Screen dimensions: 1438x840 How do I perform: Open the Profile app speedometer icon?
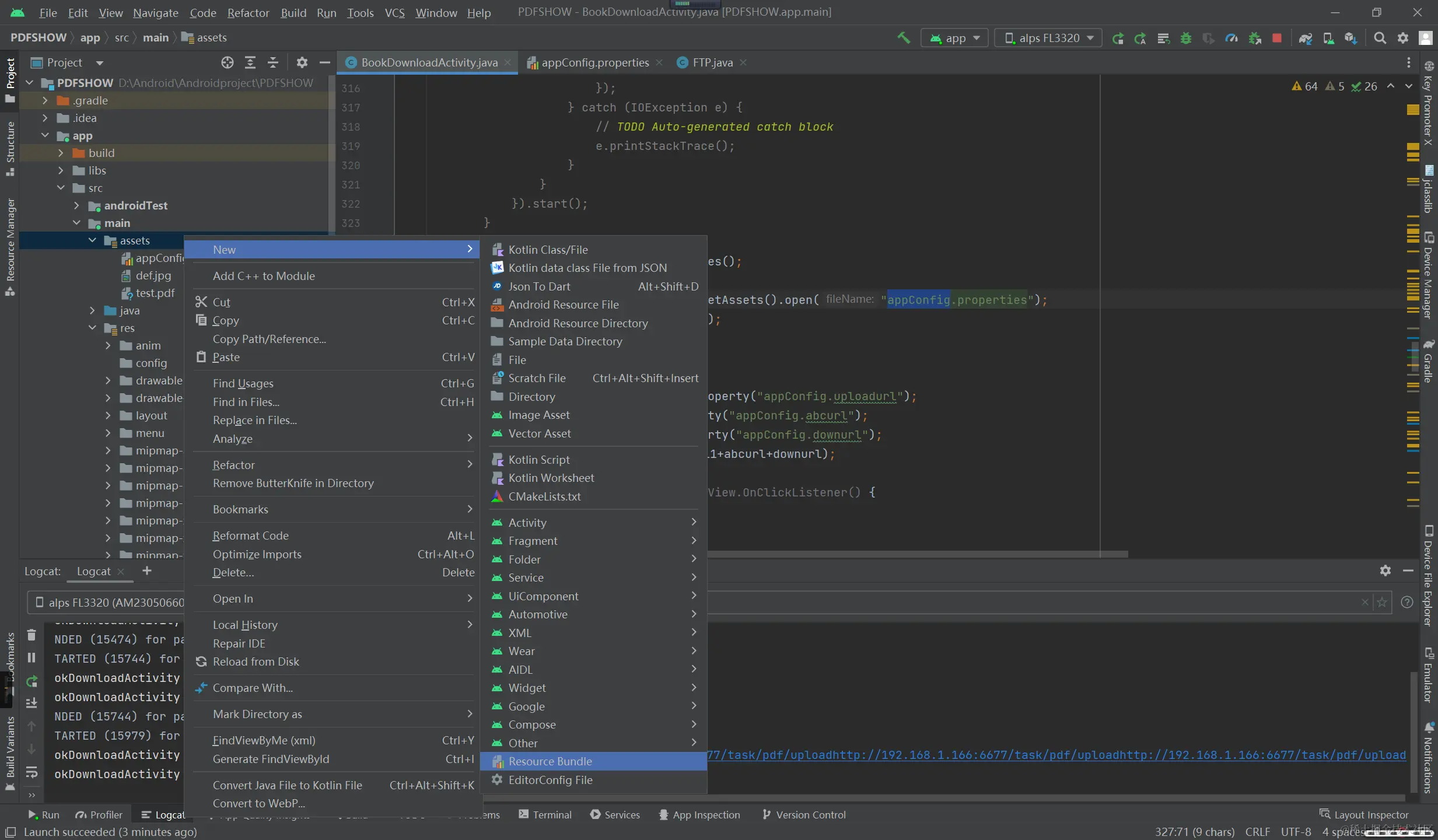pos(1231,38)
